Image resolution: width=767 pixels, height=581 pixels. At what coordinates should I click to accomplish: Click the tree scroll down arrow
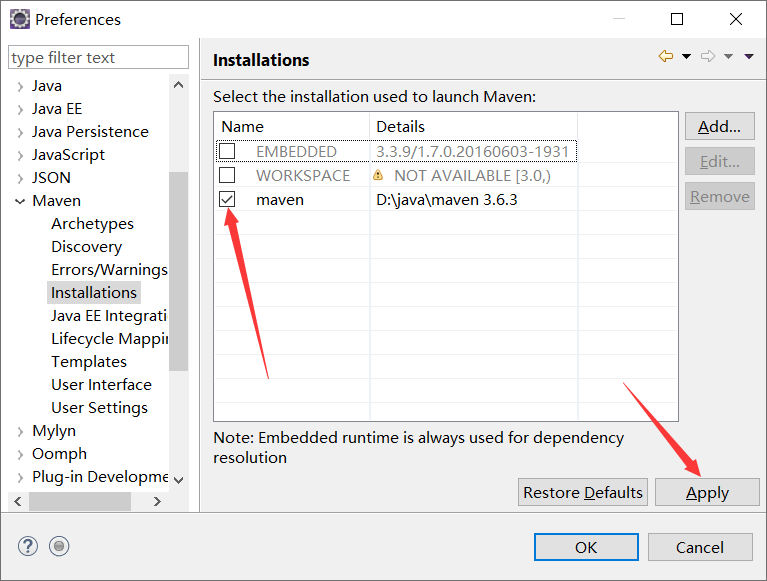[179, 480]
